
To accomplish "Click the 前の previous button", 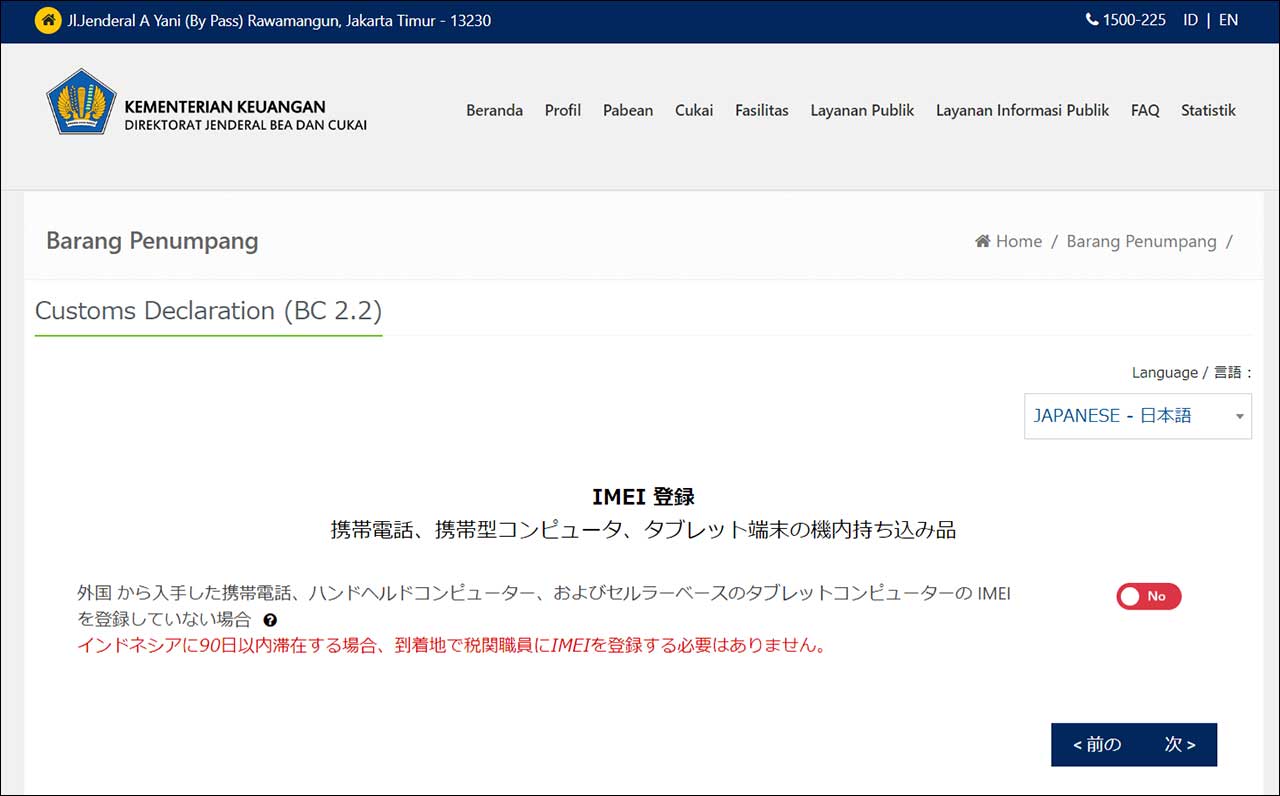I will pyautogui.click(x=1097, y=745).
